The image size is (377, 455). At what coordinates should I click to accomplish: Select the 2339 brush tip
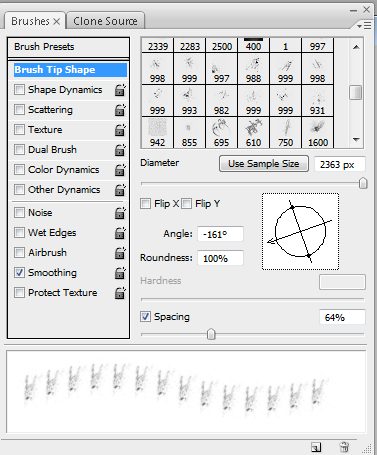point(157,45)
